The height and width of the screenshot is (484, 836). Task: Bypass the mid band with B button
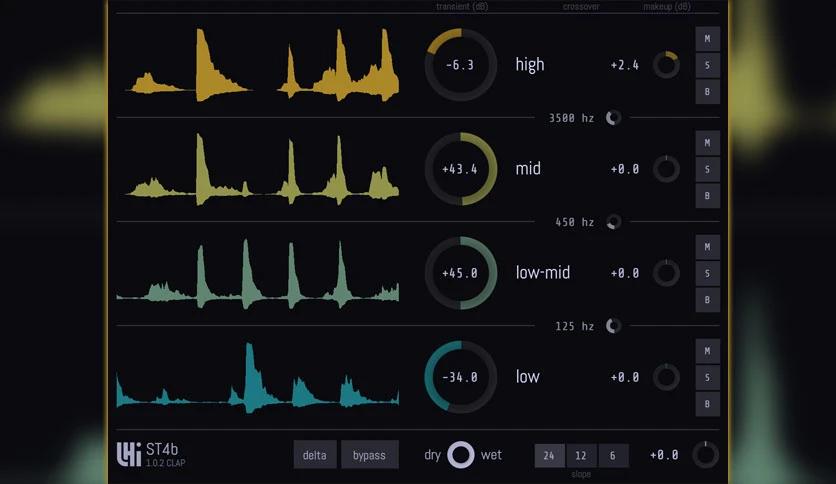[x=708, y=195]
